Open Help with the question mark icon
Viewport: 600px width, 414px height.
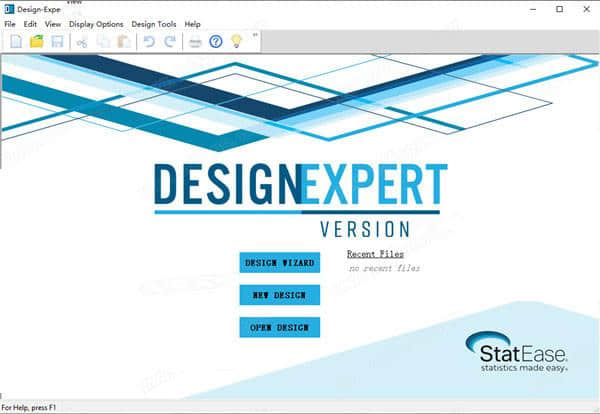point(216,41)
